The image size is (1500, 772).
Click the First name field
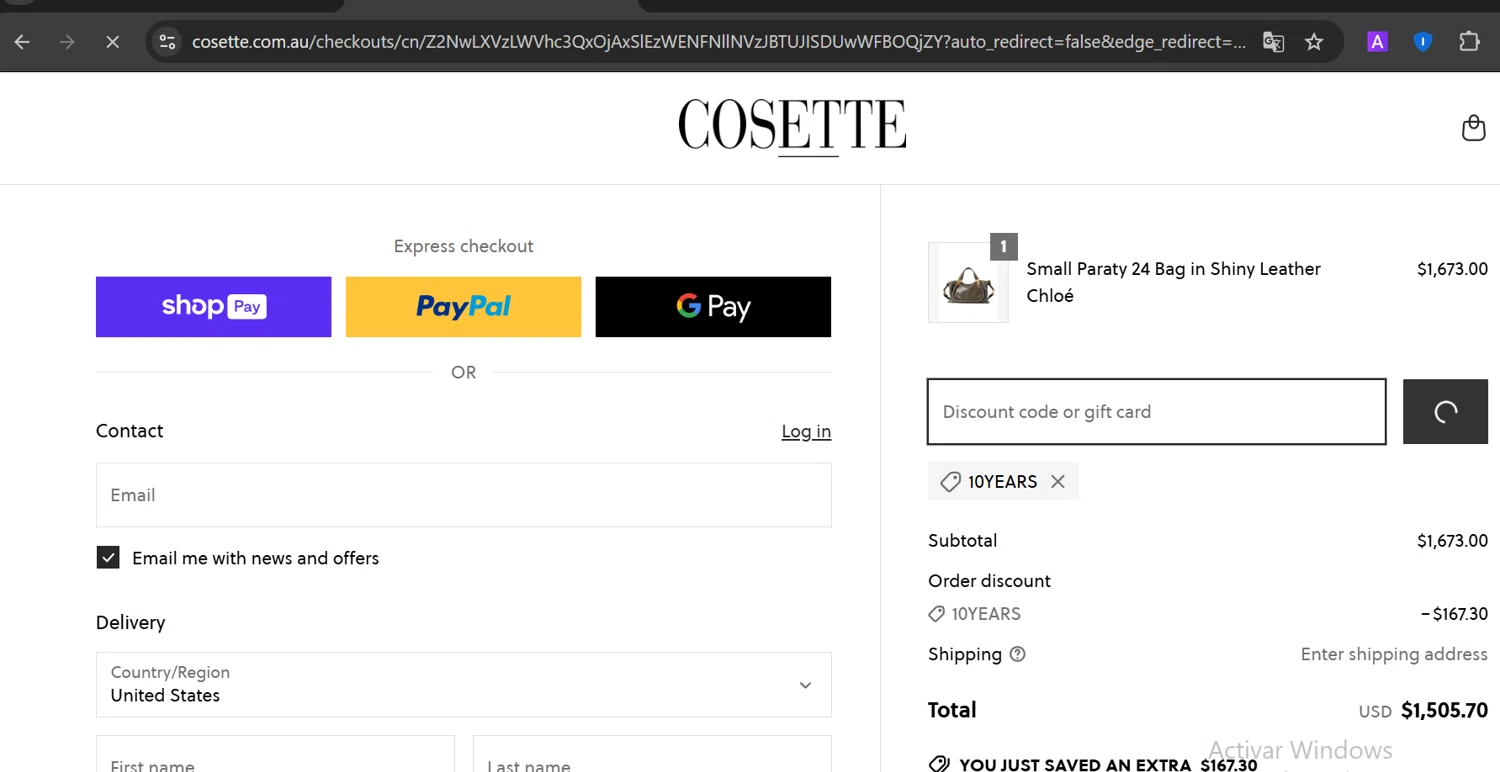(275, 754)
